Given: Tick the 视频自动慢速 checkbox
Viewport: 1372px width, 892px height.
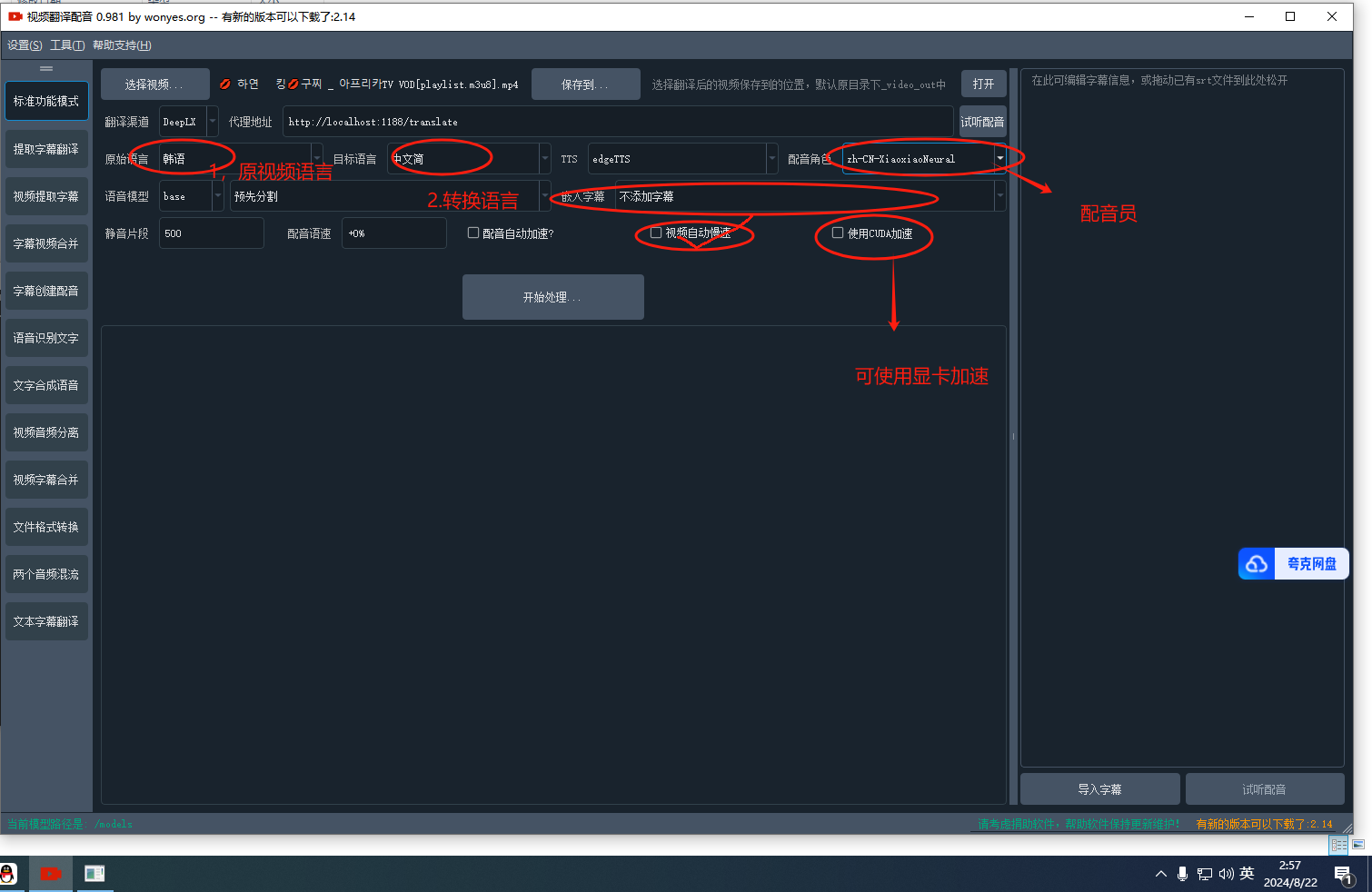Looking at the screenshot, I should point(656,233).
